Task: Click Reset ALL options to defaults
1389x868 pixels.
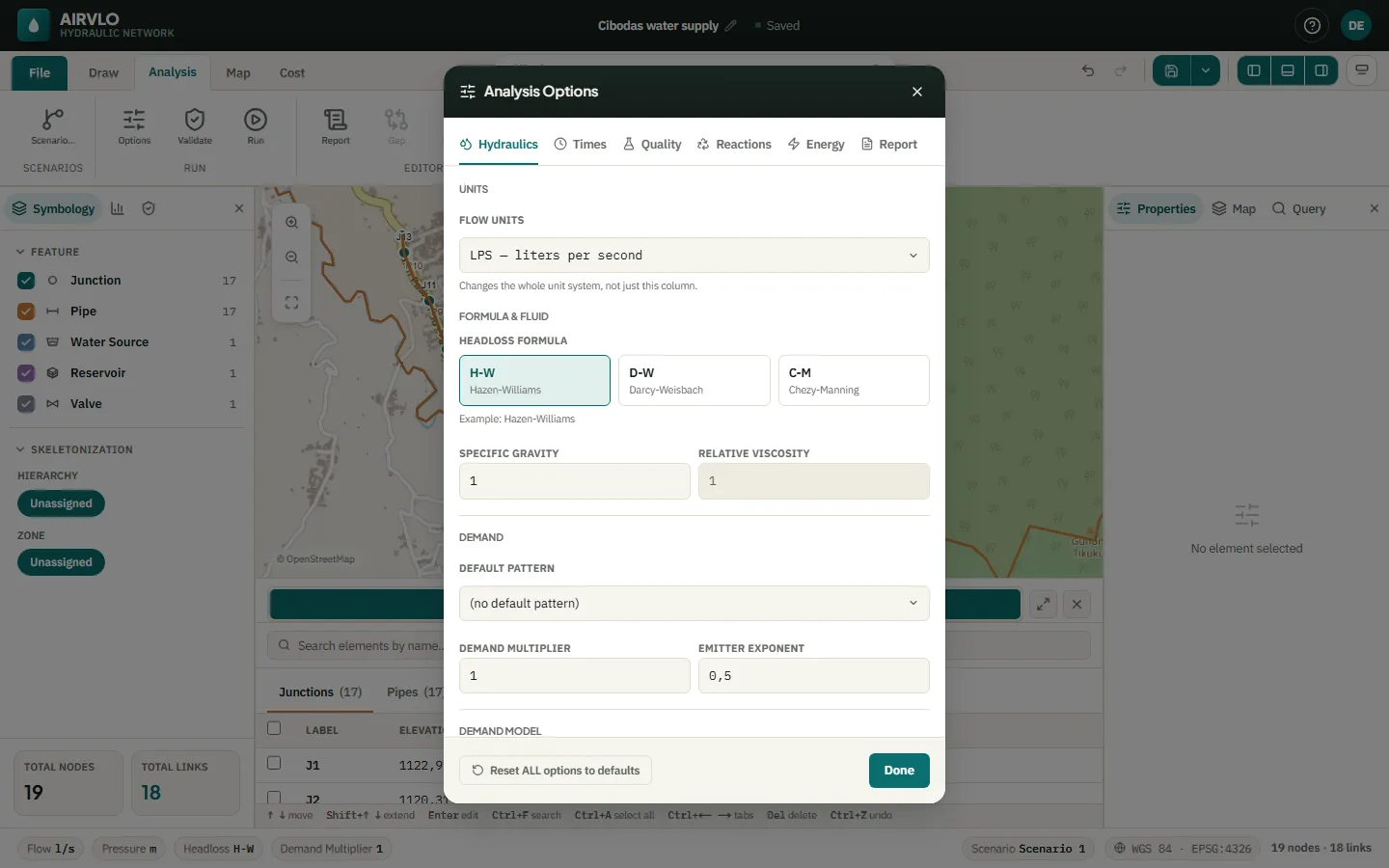Action: point(556,771)
